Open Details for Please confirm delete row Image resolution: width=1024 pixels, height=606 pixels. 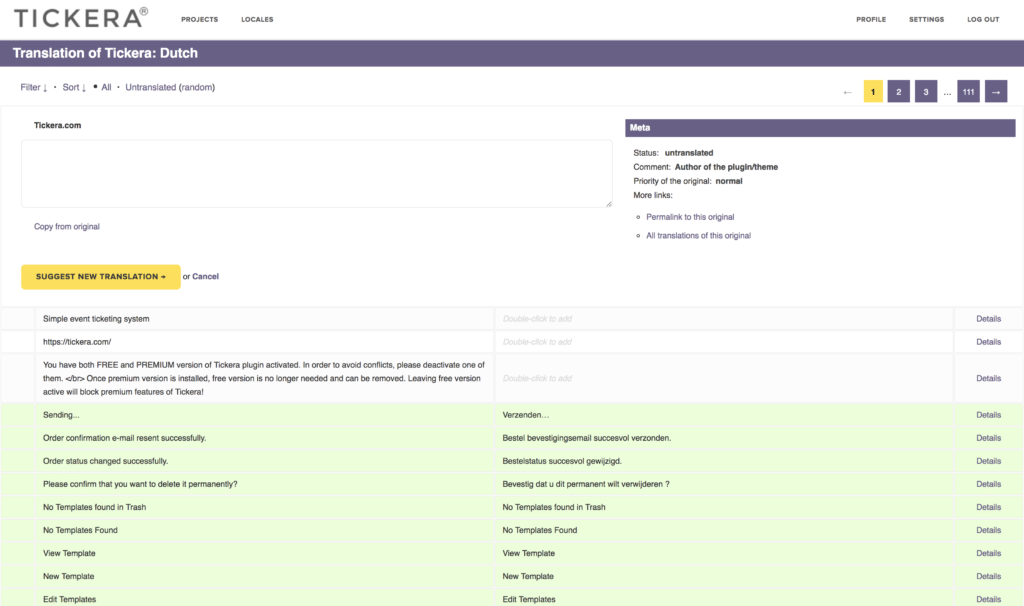(989, 485)
